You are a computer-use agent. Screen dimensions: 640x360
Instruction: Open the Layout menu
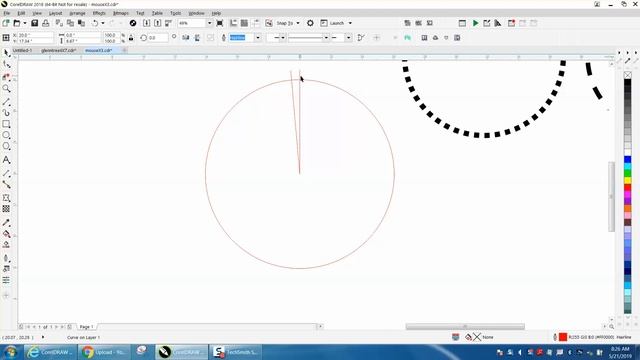click(56, 13)
